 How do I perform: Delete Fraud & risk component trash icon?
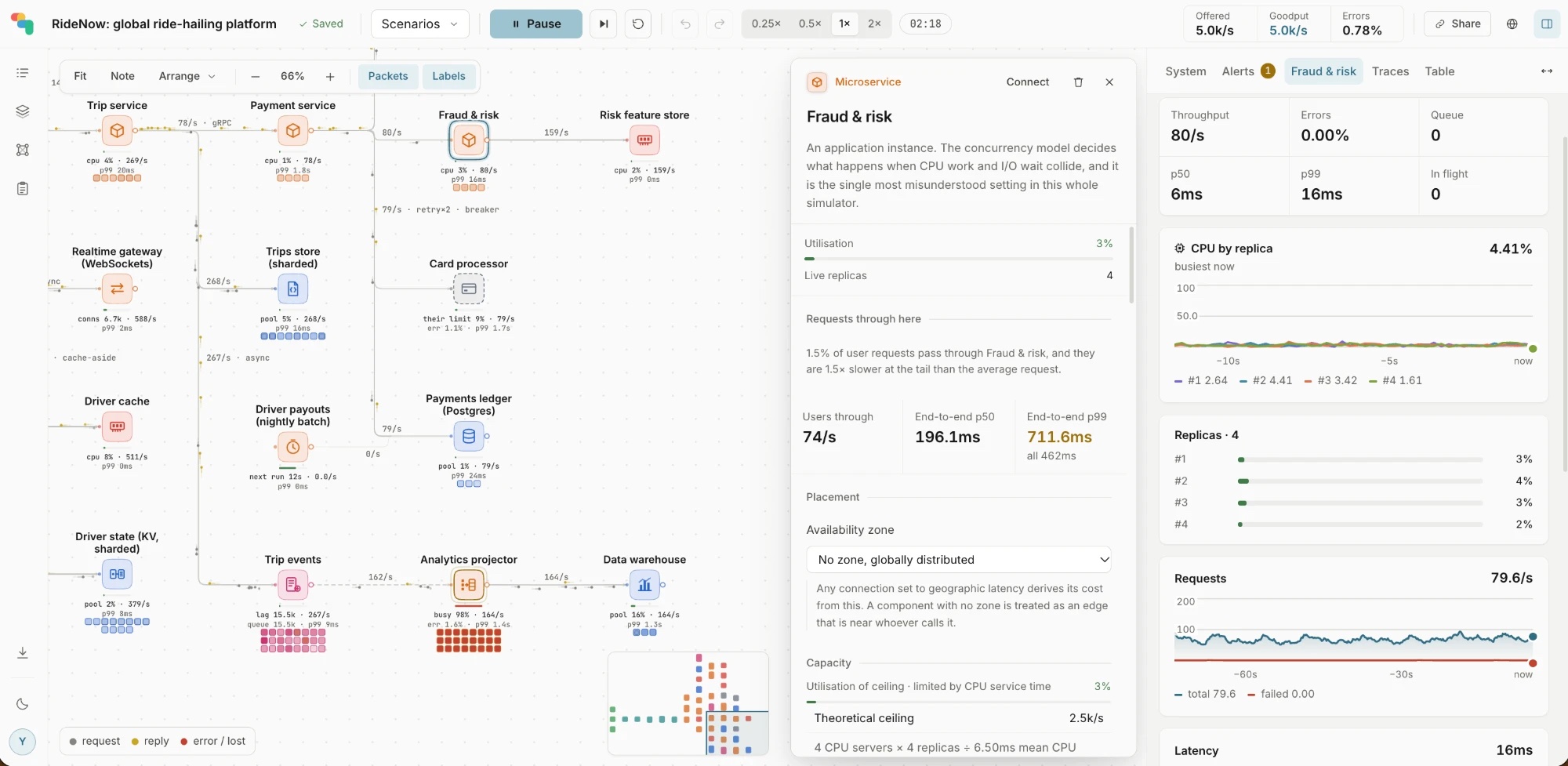[1078, 82]
